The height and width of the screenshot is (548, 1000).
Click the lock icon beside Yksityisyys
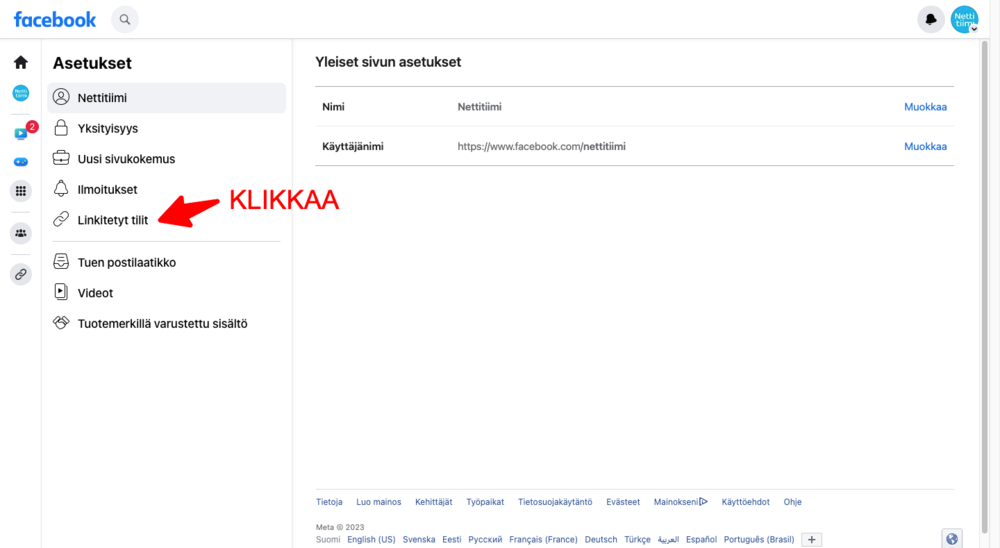pos(61,128)
